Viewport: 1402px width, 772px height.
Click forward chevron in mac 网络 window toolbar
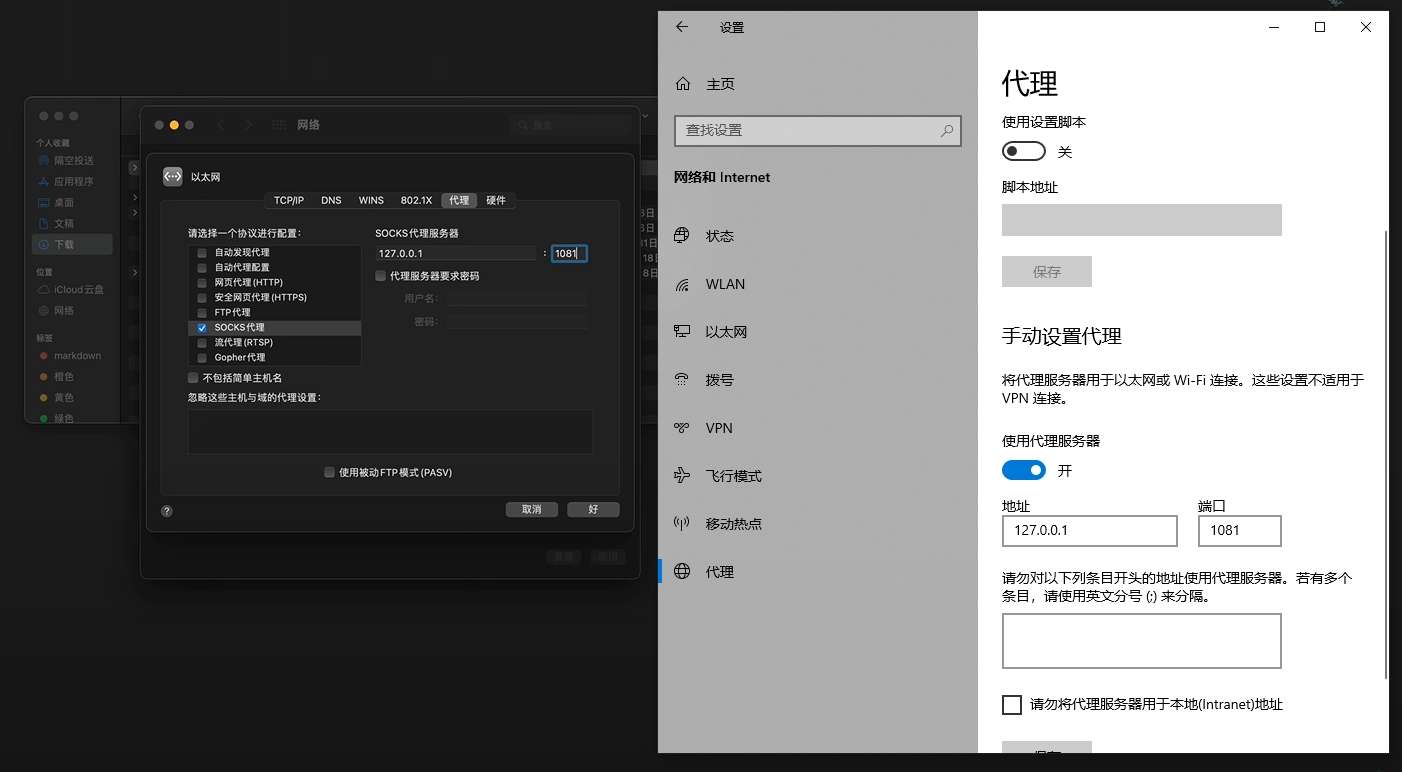click(249, 125)
